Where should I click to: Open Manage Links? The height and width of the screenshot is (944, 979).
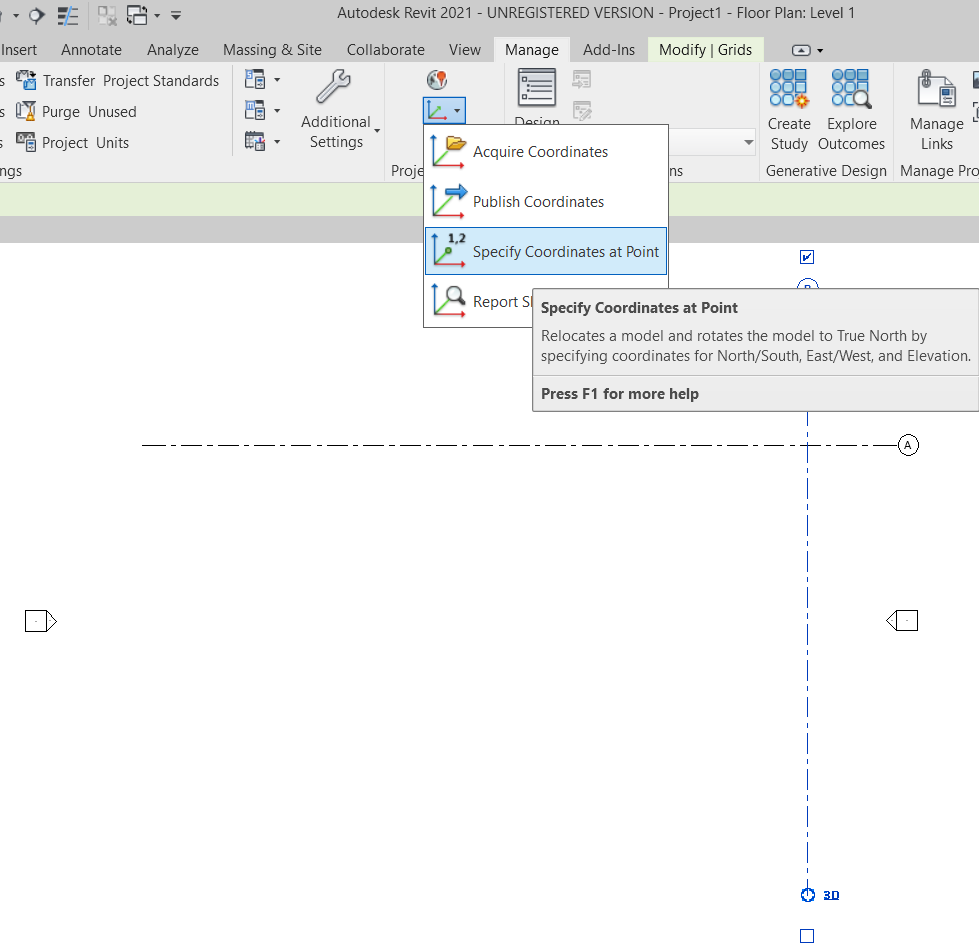937,110
